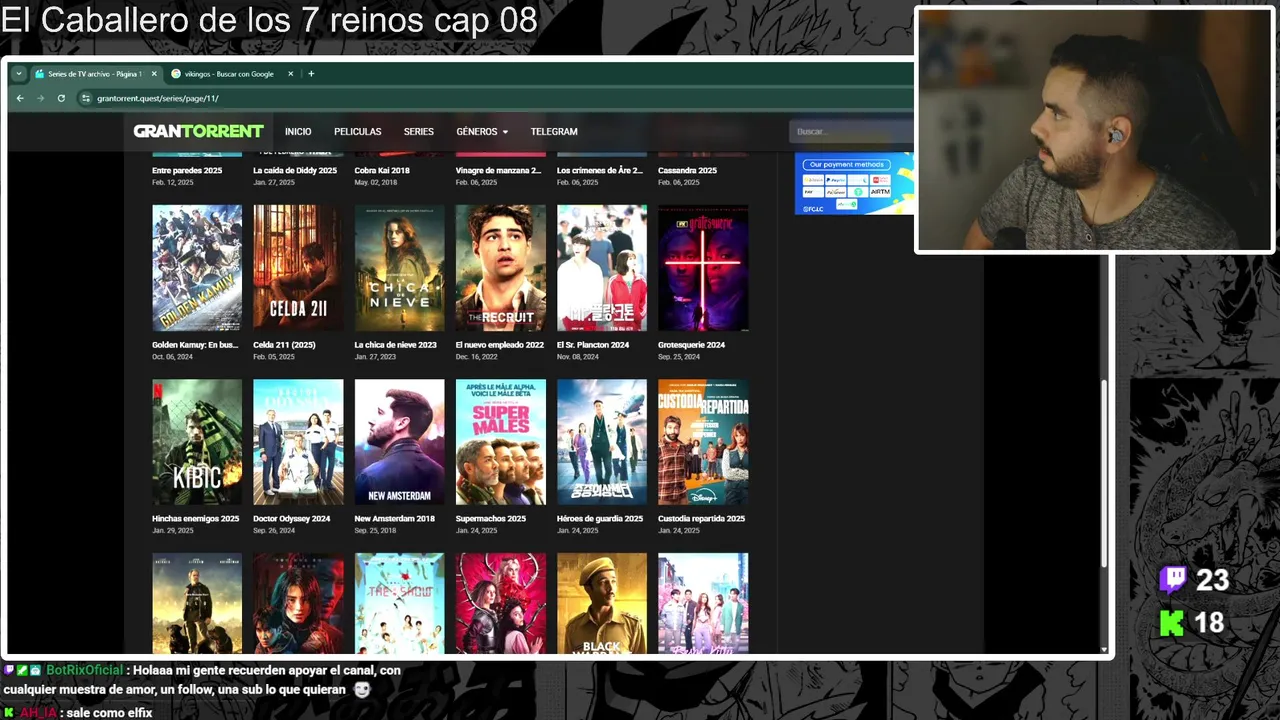Open the PELICULAS menu item
Viewport: 1280px width, 720px height.
point(358,132)
